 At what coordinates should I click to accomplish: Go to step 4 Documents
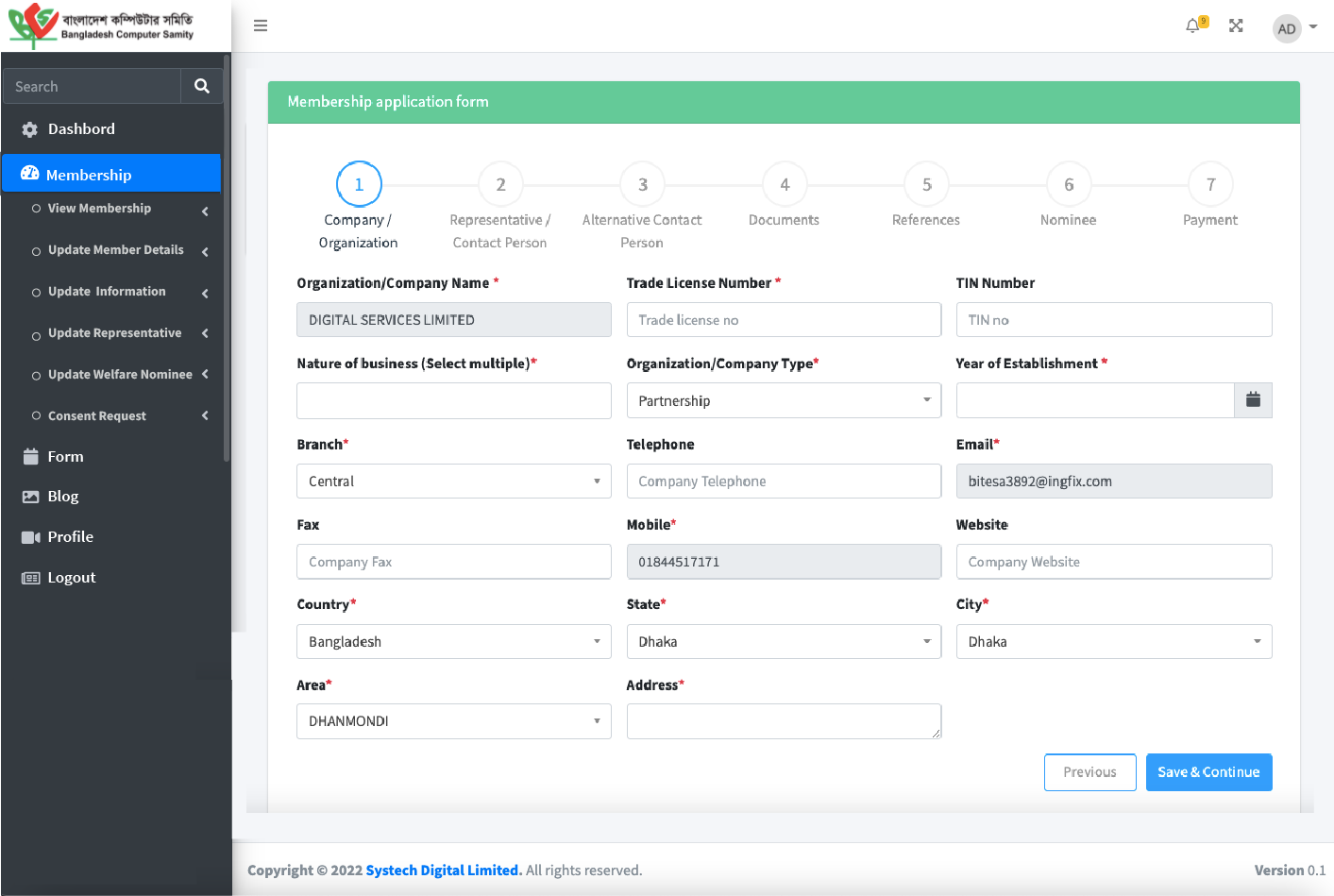click(x=785, y=185)
